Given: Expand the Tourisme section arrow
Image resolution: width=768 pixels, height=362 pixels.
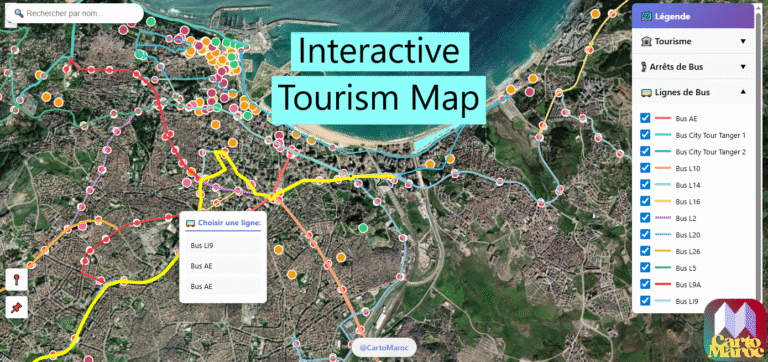Looking at the screenshot, I should (x=743, y=41).
